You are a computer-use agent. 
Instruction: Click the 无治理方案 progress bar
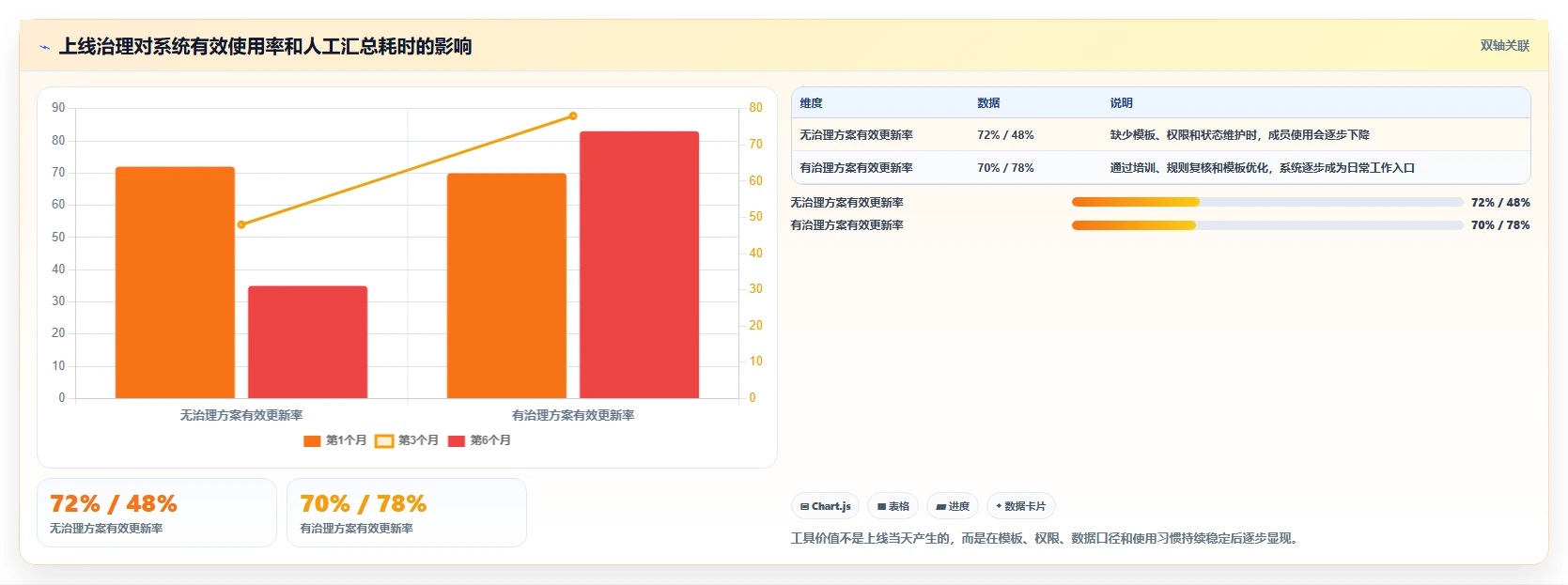[x=1267, y=202]
